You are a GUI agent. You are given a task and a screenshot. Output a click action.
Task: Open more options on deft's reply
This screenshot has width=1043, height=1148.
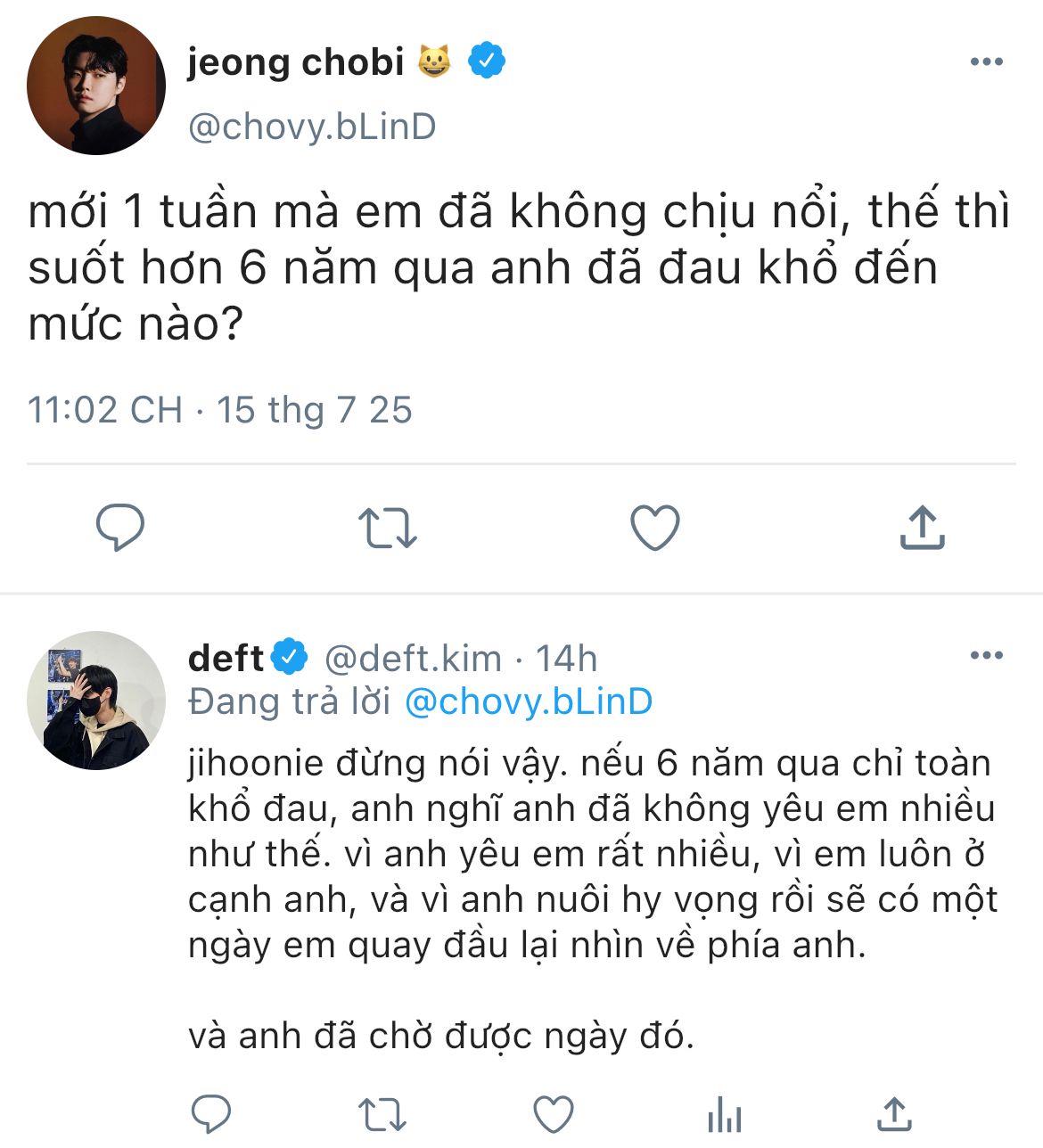(986, 655)
